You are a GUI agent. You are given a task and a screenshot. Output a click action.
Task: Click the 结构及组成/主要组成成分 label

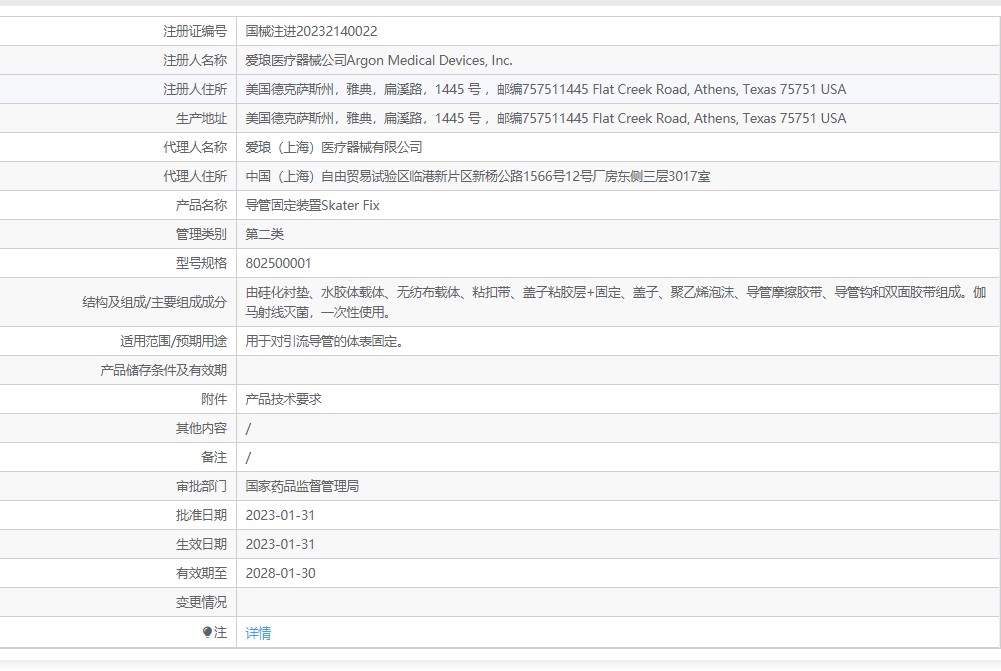click(154, 303)
